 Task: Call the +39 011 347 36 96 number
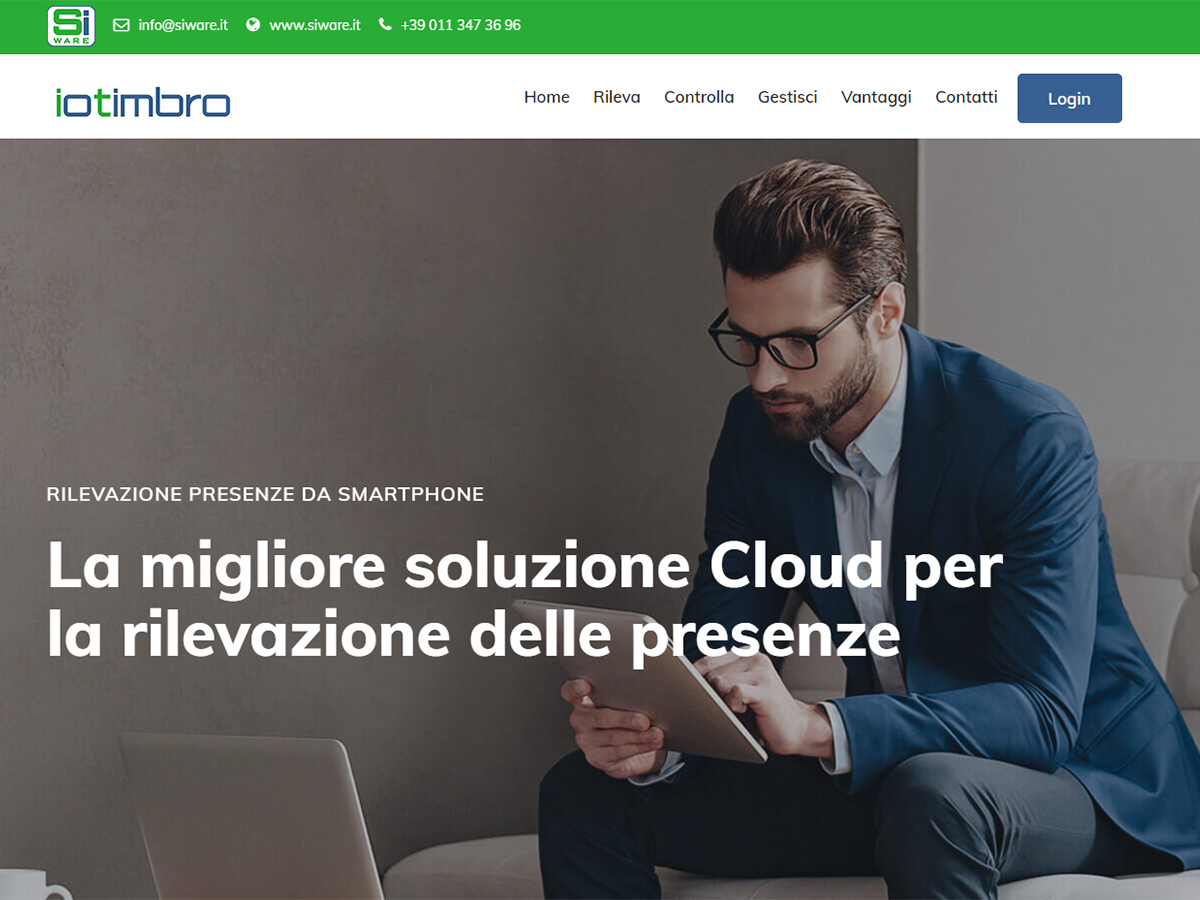pyautogui.click(x=461, y=25)
